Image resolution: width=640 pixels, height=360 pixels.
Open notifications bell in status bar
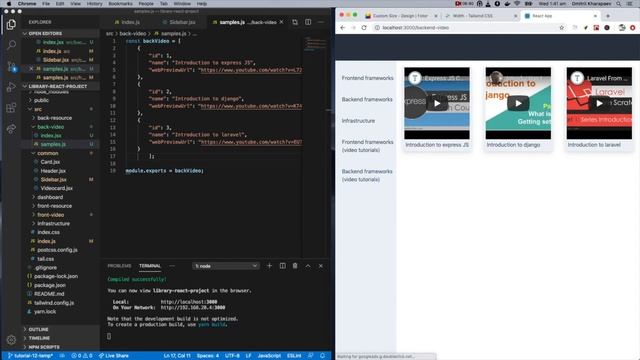(322, 356)
